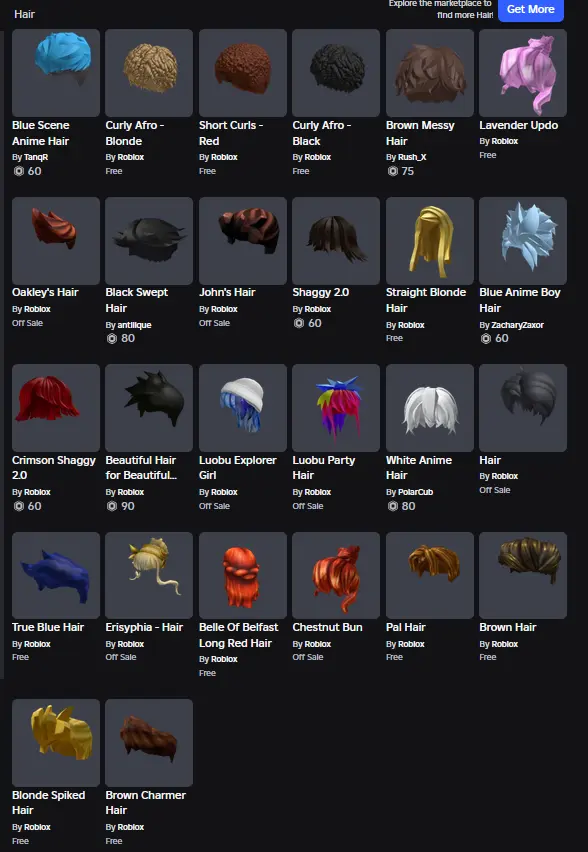Select the Straight Blonde Hair thumbnail
The height and width of the screenshot is (852, 588).
point(430,241)
